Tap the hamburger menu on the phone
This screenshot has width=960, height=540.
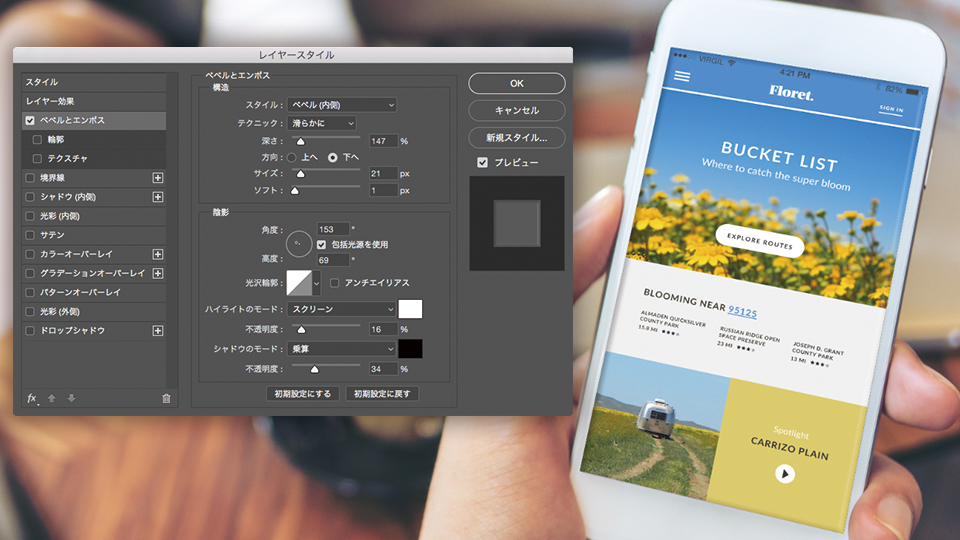pyautogui.click(x=682, y=76)
